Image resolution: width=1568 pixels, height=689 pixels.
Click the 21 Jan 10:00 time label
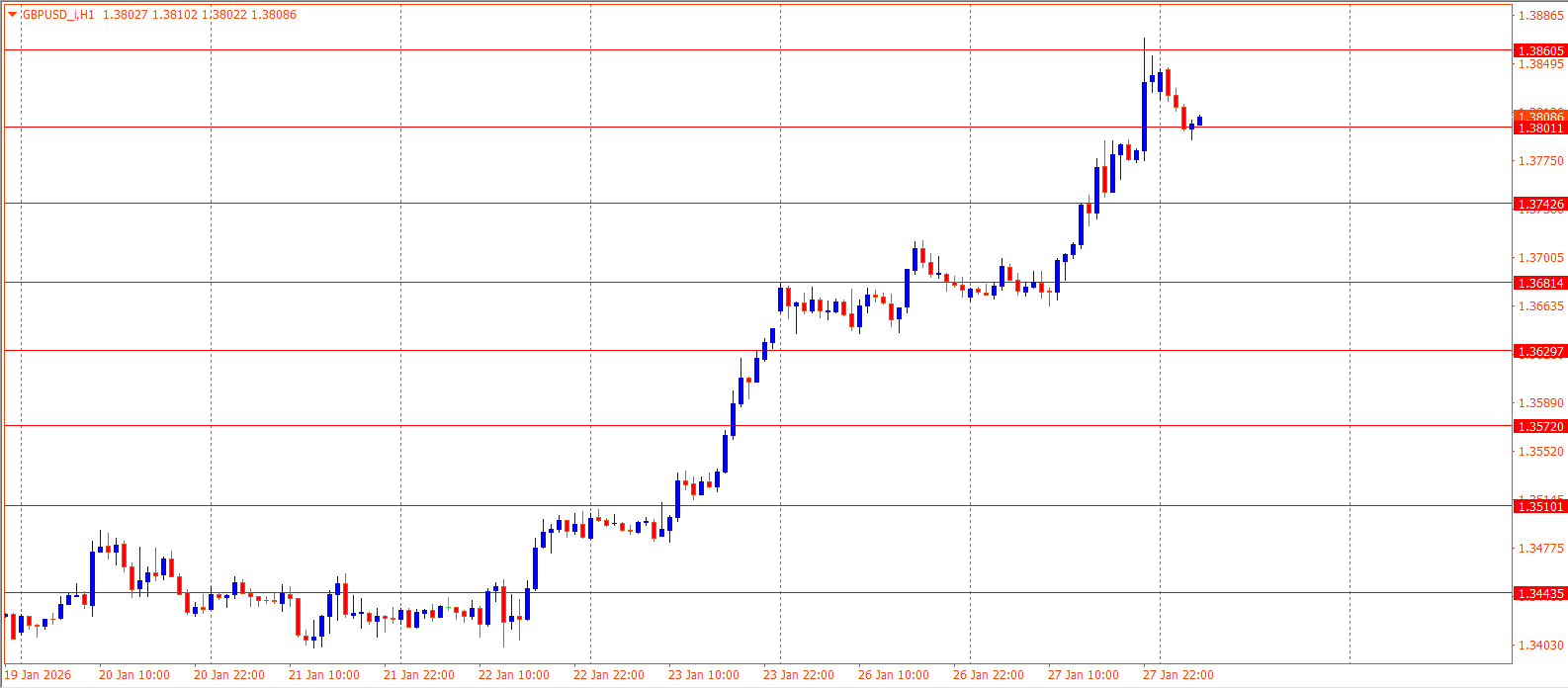(x=324, y=675)
